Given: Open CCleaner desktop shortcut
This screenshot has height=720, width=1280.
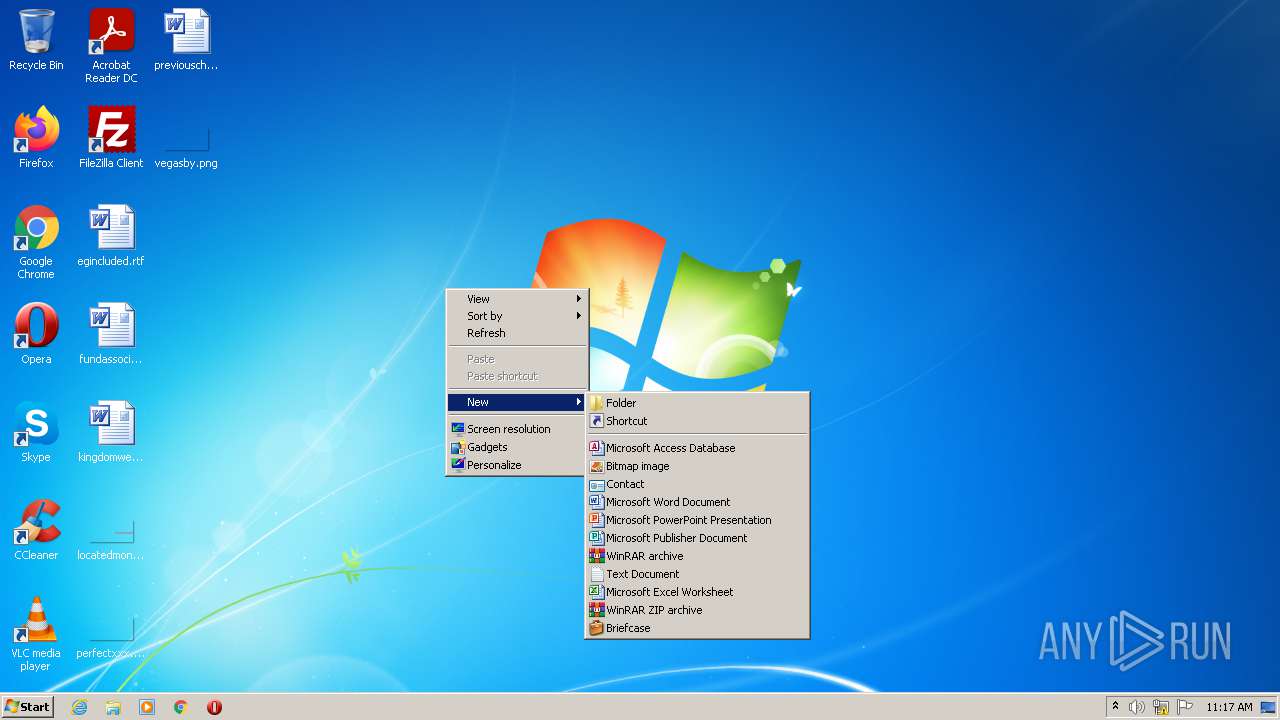Looking at the screenshot, I should coord(36,530).
